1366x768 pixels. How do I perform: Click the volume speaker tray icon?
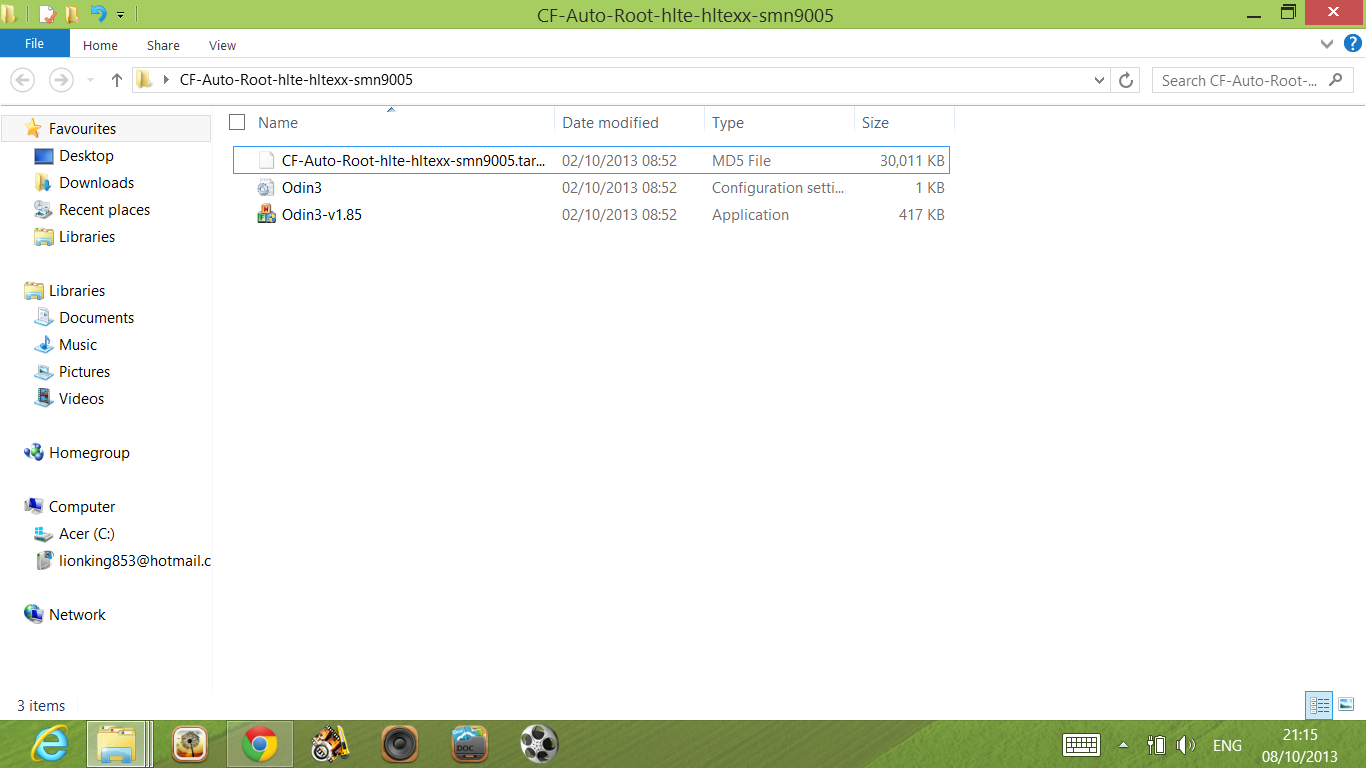click(x=1187, y=745)
